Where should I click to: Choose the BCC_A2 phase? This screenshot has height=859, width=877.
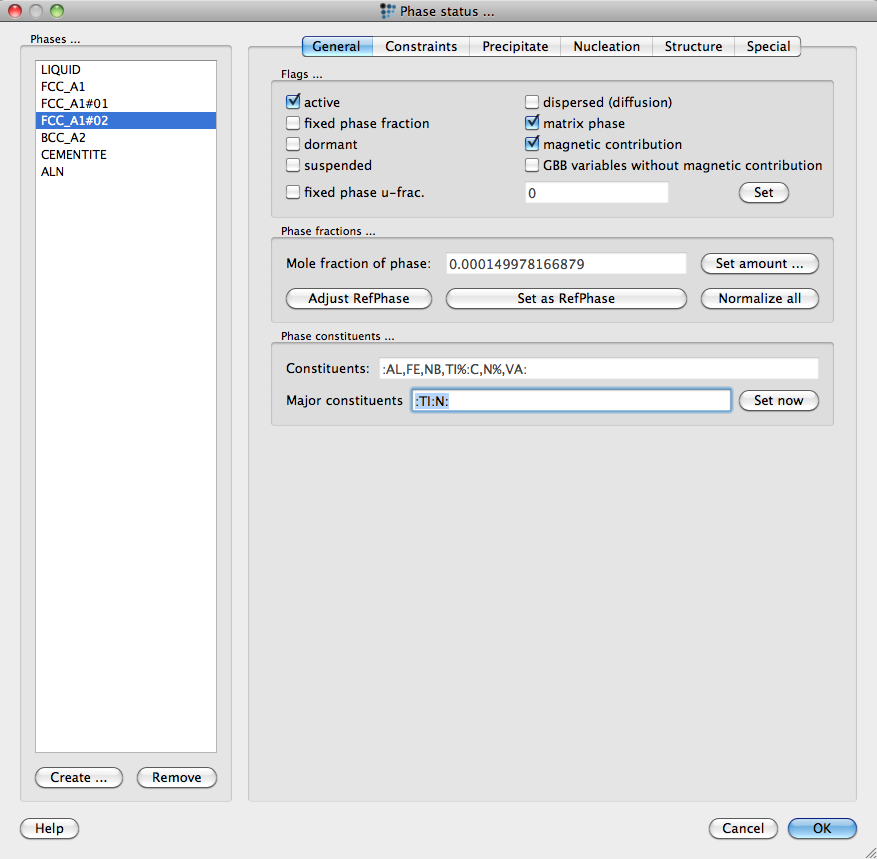point(63,138)
